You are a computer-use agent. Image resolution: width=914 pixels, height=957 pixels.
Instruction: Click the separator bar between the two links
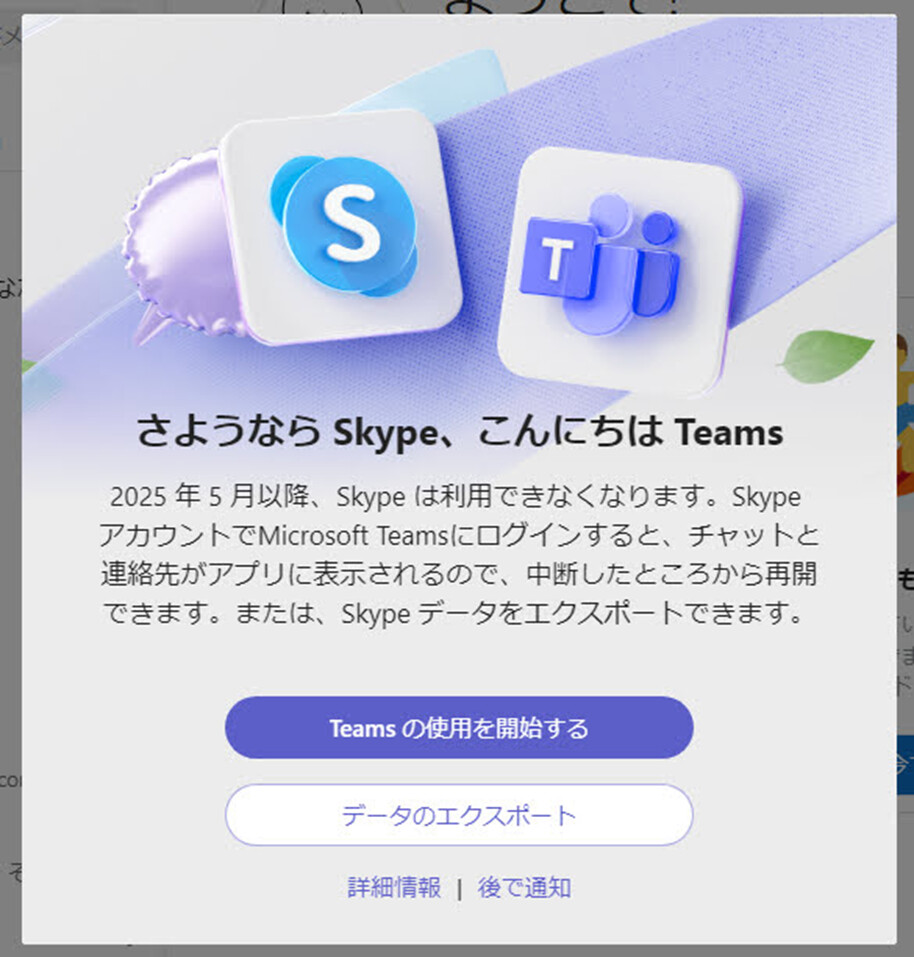459,889
